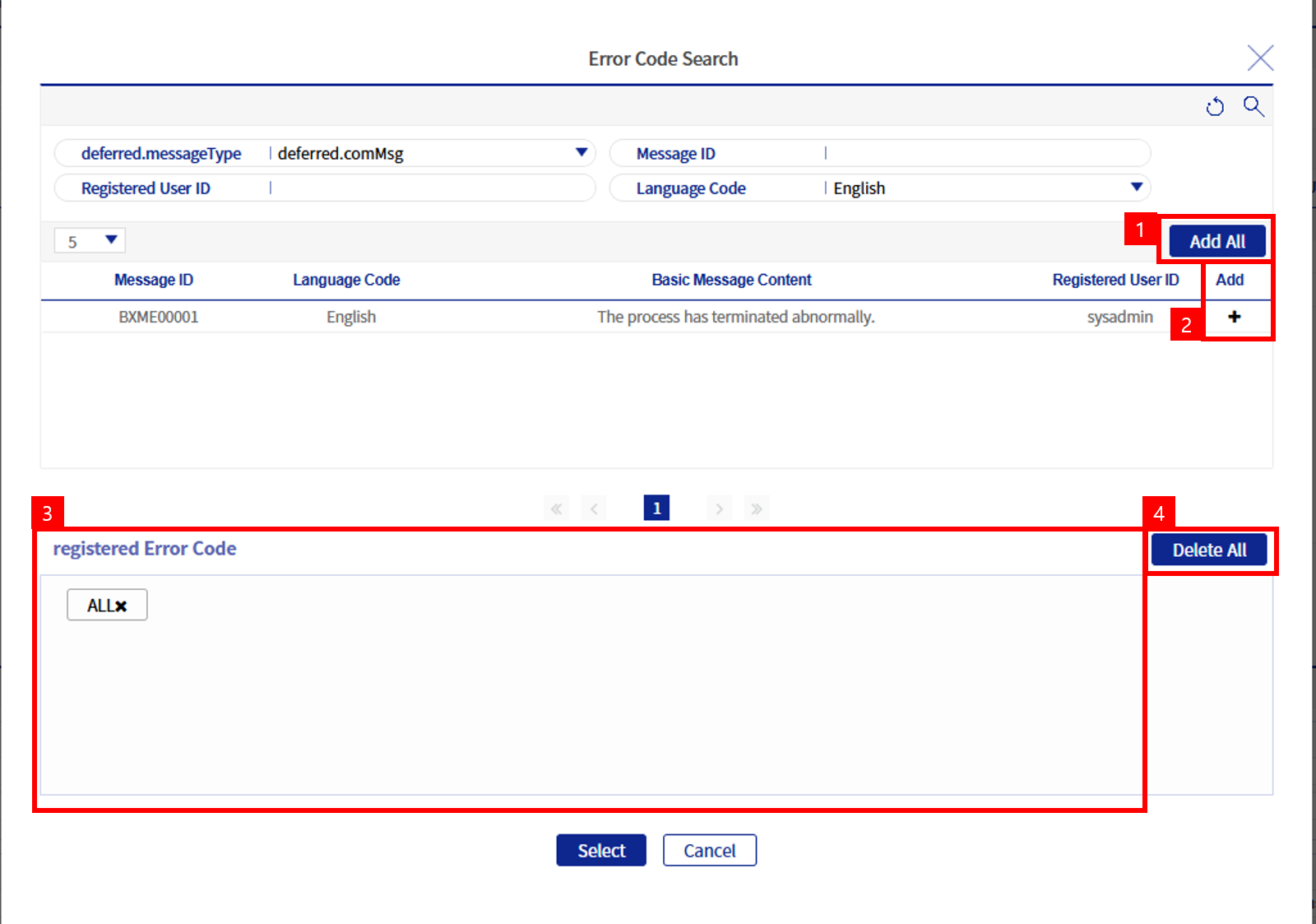Click plus icon to add BXME00001
The image size is (1316, 924).
click(1234, 317)
